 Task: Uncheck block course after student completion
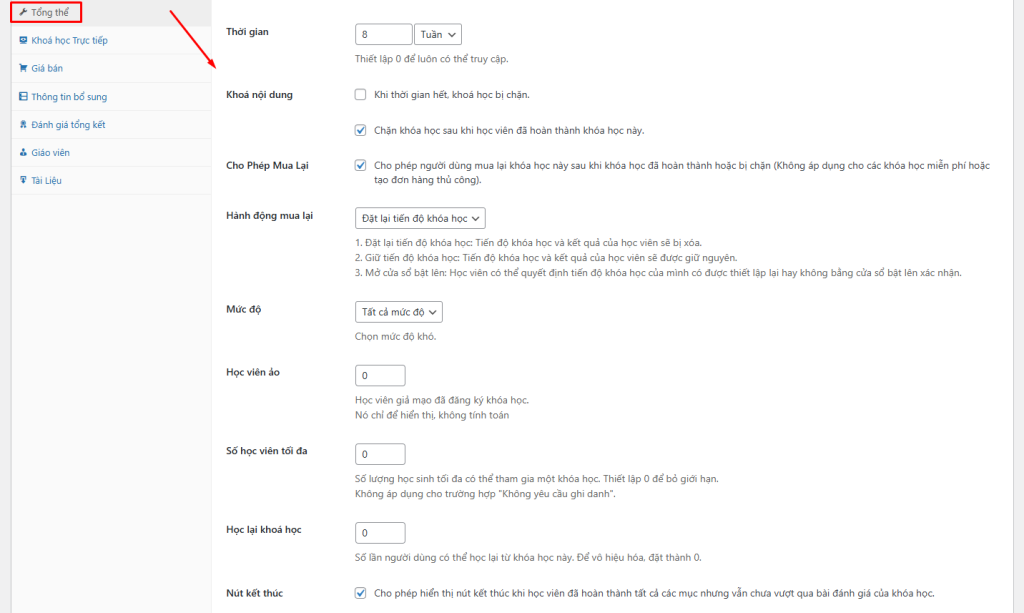tap(361, 130)
